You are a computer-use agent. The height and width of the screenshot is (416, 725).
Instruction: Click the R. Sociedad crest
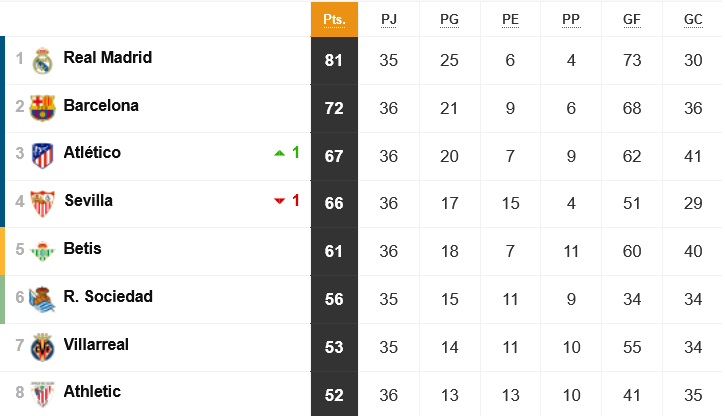click(42, 299)
